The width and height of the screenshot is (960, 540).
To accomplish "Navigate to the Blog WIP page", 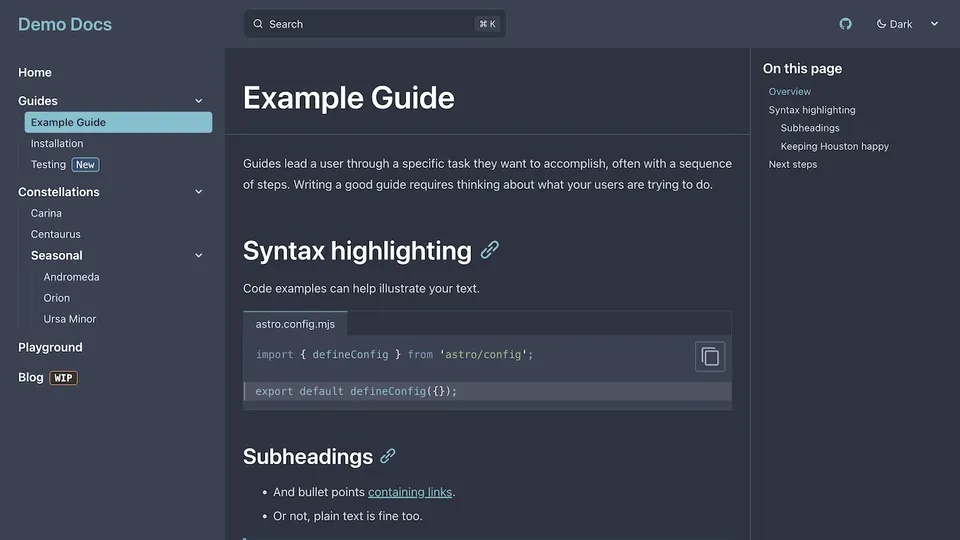I will 31,378.
